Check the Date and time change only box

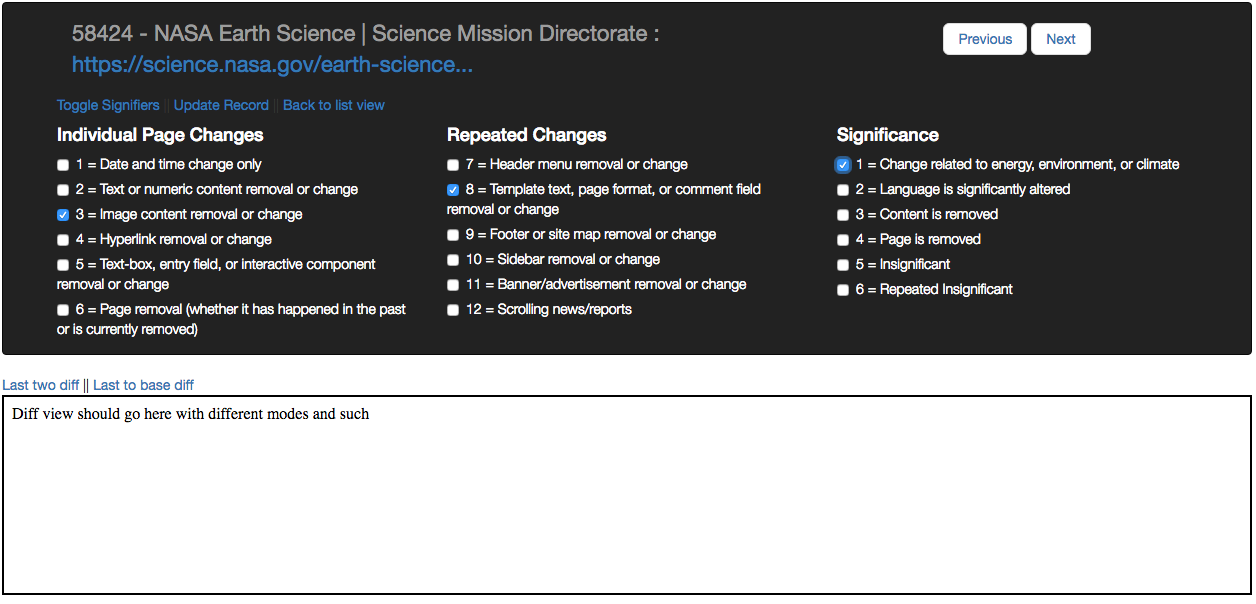63,165
